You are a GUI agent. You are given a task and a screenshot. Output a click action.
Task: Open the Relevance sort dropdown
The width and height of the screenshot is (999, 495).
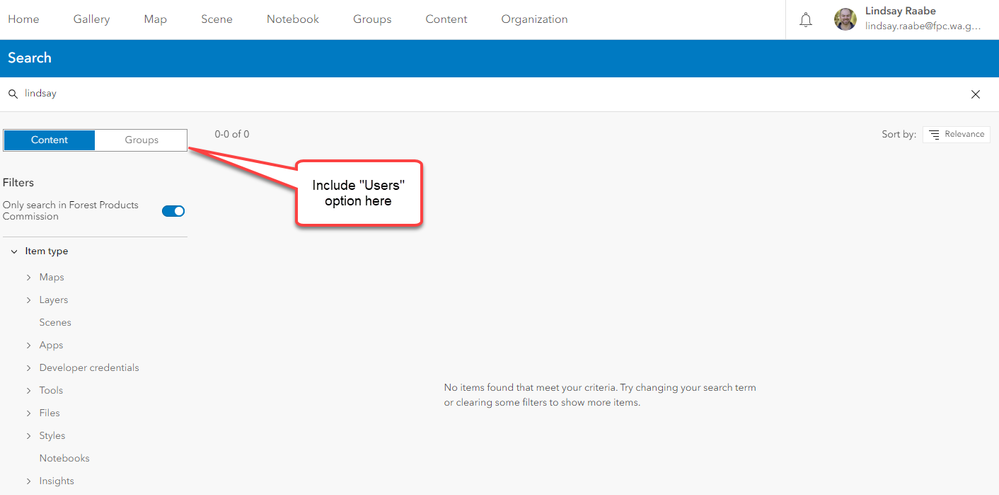[x=956, y=134]
